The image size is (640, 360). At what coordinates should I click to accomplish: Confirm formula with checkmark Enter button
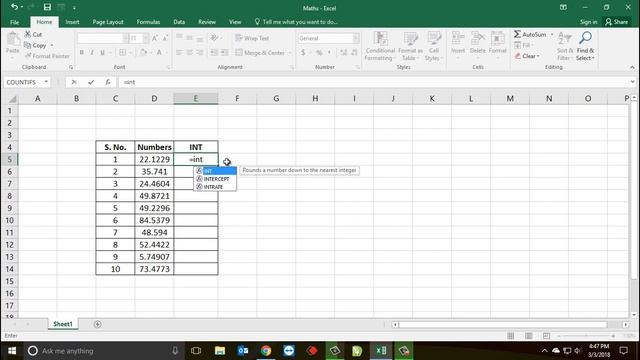pyautogui.click(x=91, y=82)
